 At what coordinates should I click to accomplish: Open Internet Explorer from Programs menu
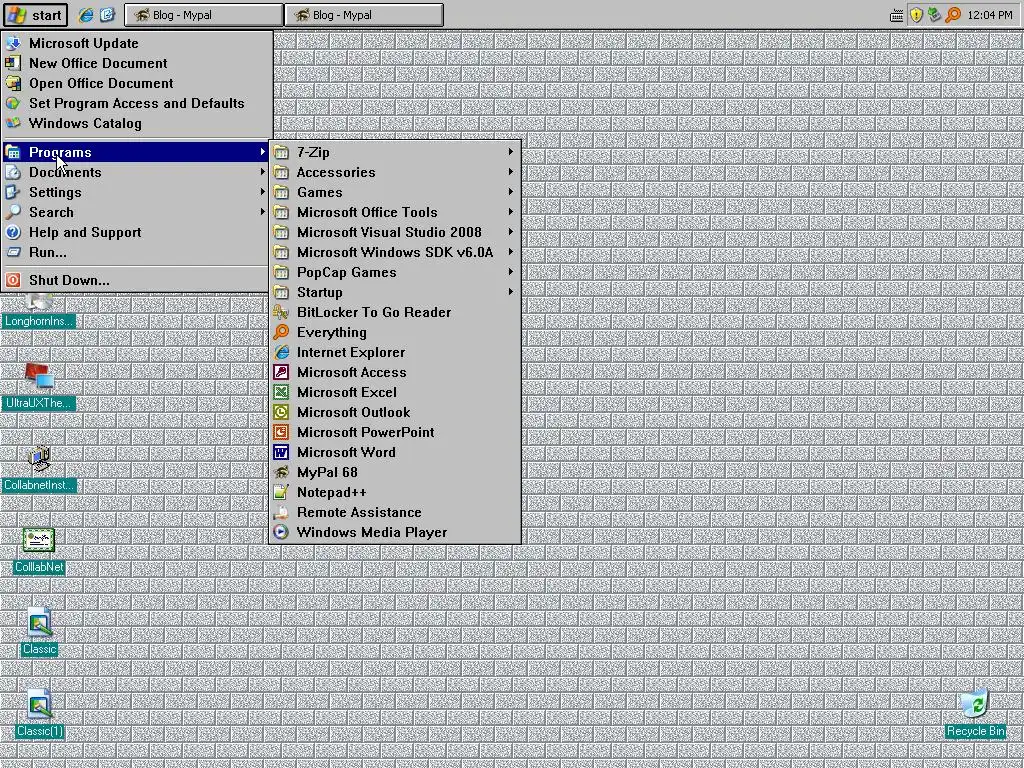click(394, 352)
